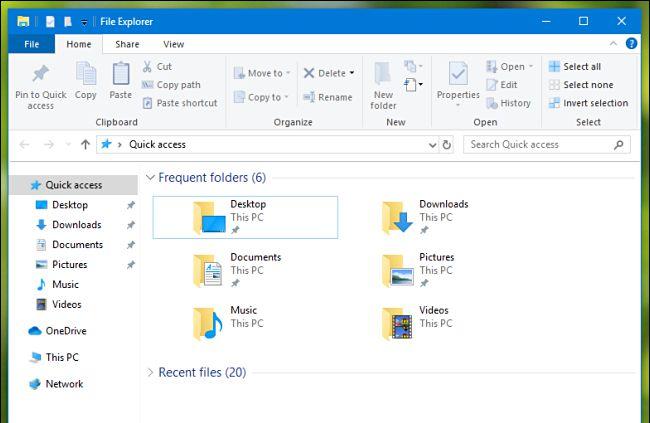Collapse the Frequent folders group
Viewport: 650px width, 423px height.
[x=150, y=177]
